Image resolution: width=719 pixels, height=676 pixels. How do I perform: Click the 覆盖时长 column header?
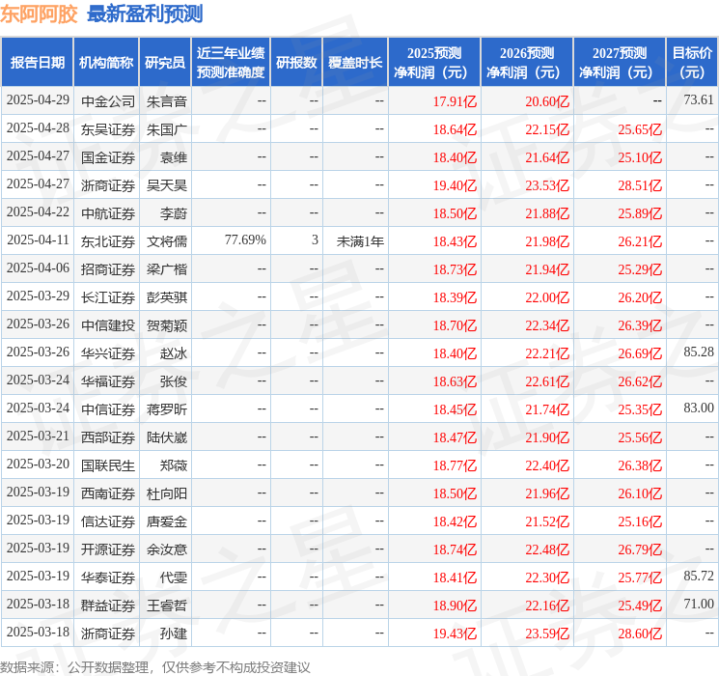355,62
